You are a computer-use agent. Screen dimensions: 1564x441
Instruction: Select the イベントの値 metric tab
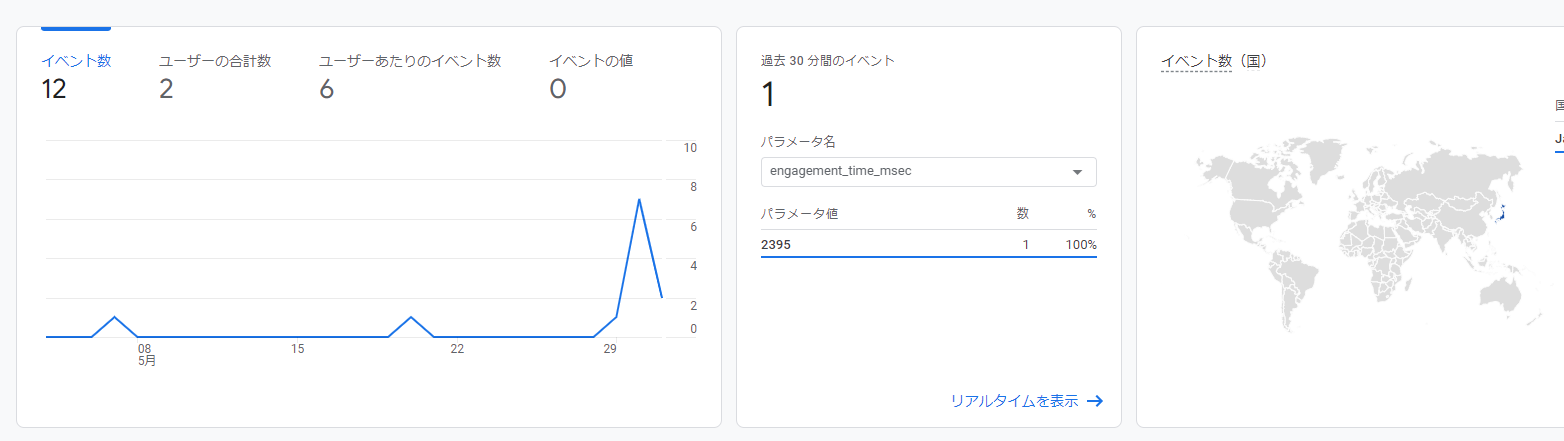pyautogui.click(x=590, y=76)
